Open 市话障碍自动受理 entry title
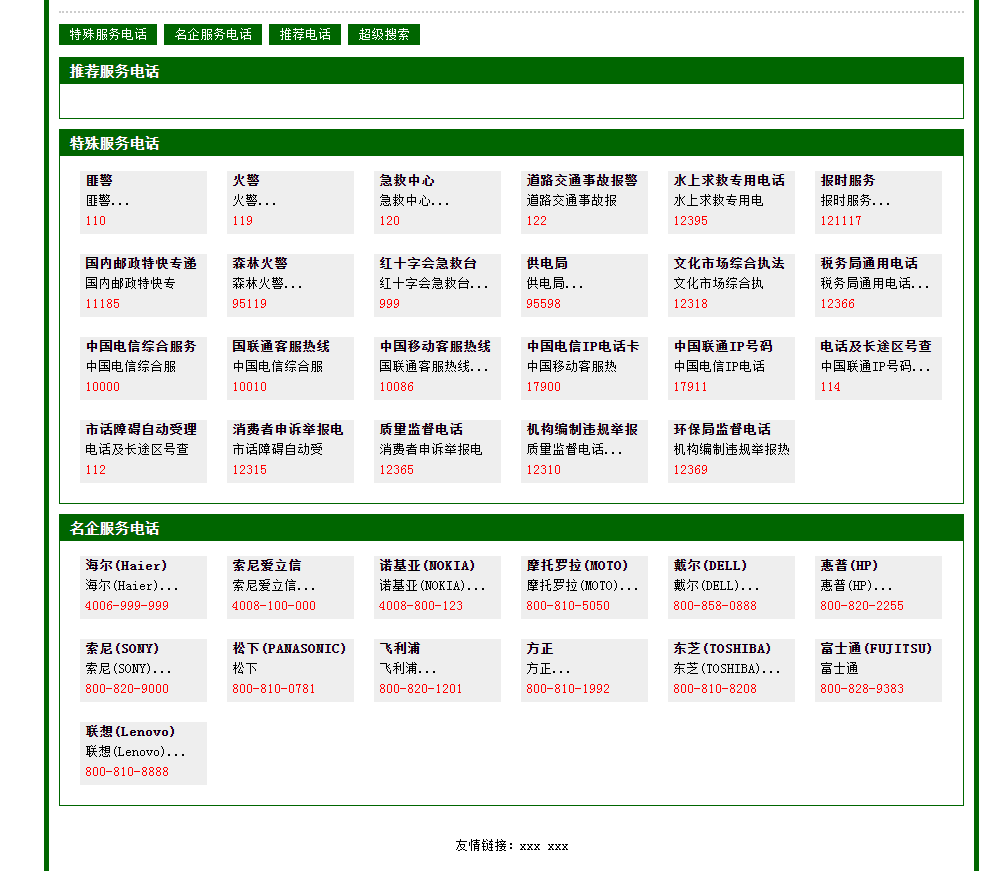The image size is (998, 871). pos(141,430)
